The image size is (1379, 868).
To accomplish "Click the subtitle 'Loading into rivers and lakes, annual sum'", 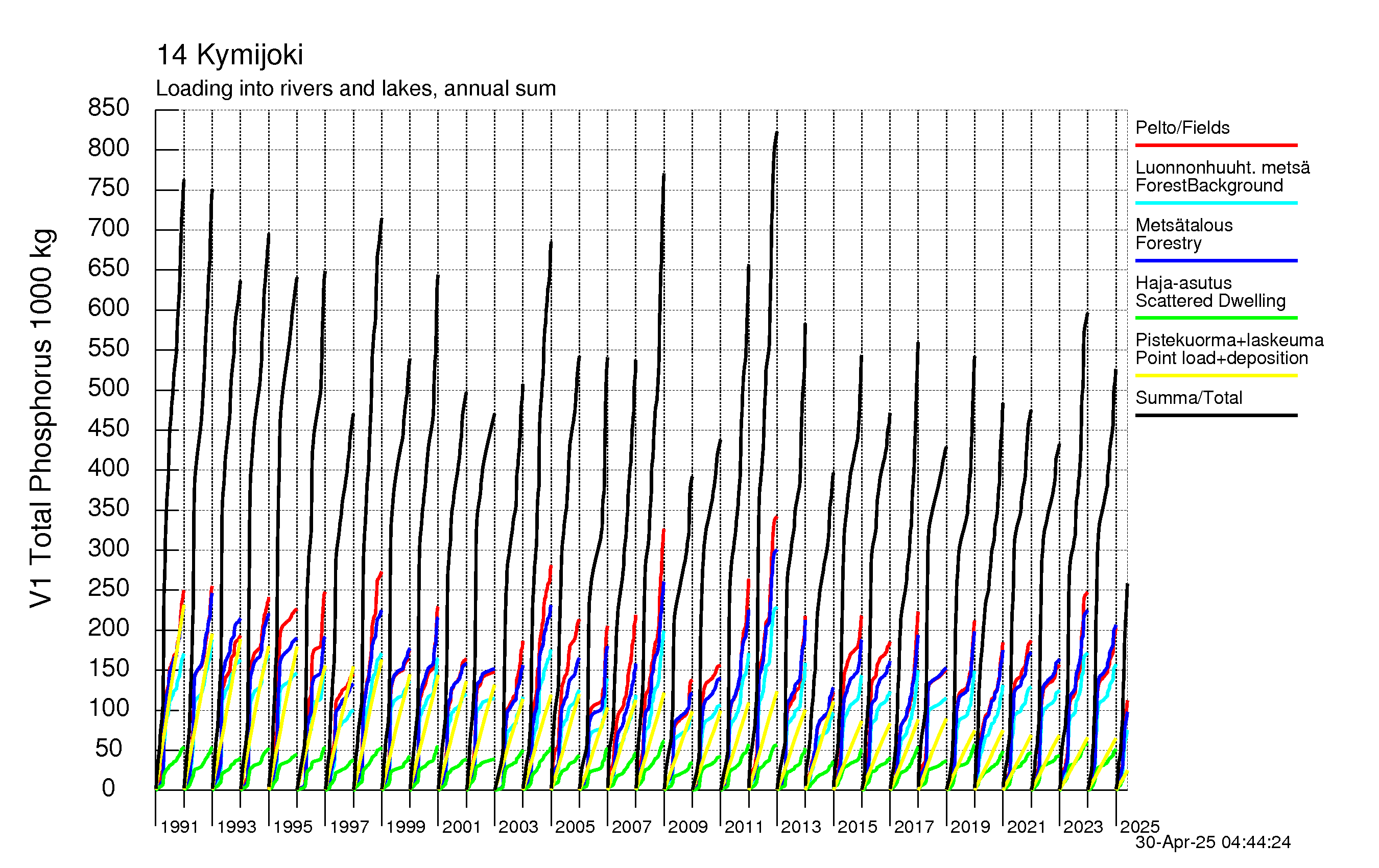I will (355, 89).
